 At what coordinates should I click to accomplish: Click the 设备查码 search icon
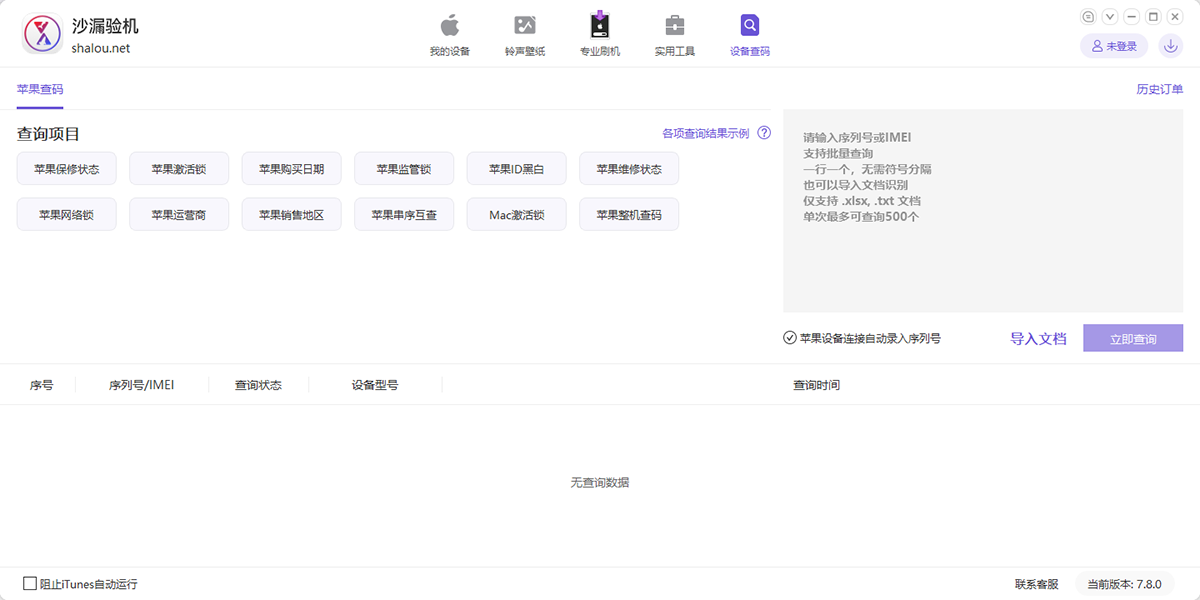[750, 26]
